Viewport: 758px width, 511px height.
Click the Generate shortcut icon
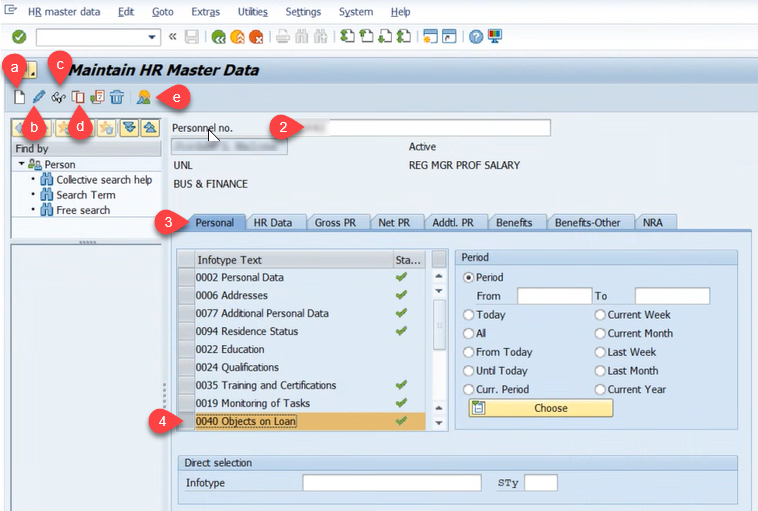pyautogui.click(x=449, y=37)
